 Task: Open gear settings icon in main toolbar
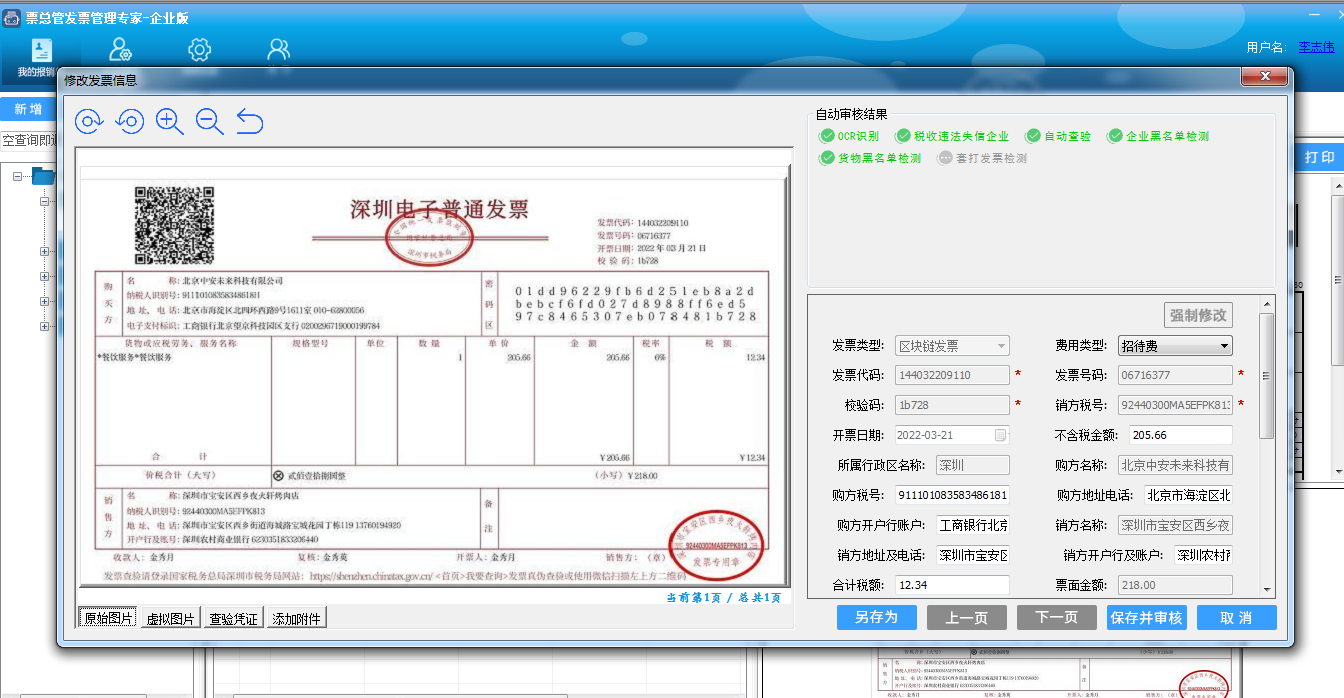(x=199, y=49)
